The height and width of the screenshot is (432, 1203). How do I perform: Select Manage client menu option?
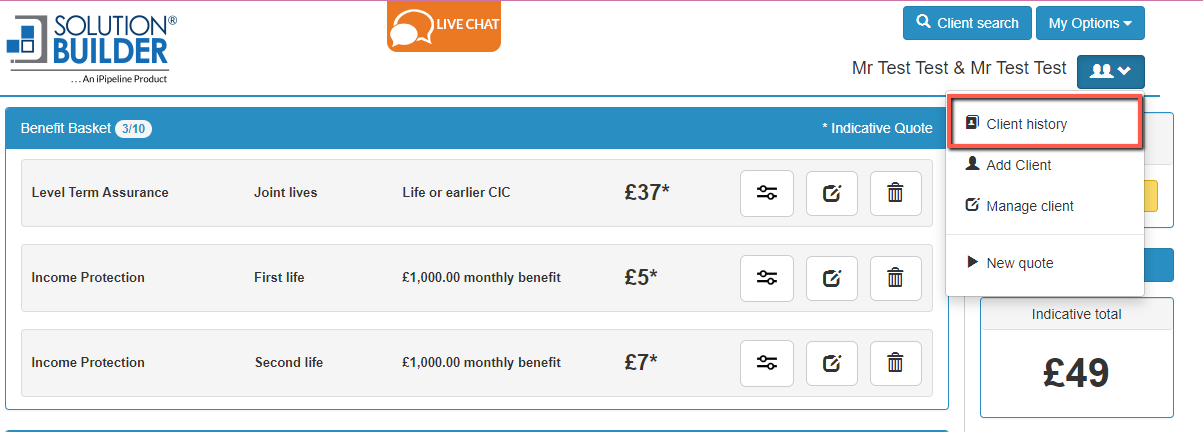1029,206
